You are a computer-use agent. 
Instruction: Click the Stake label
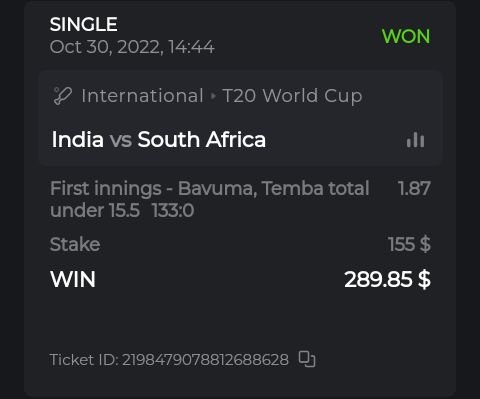75,244
